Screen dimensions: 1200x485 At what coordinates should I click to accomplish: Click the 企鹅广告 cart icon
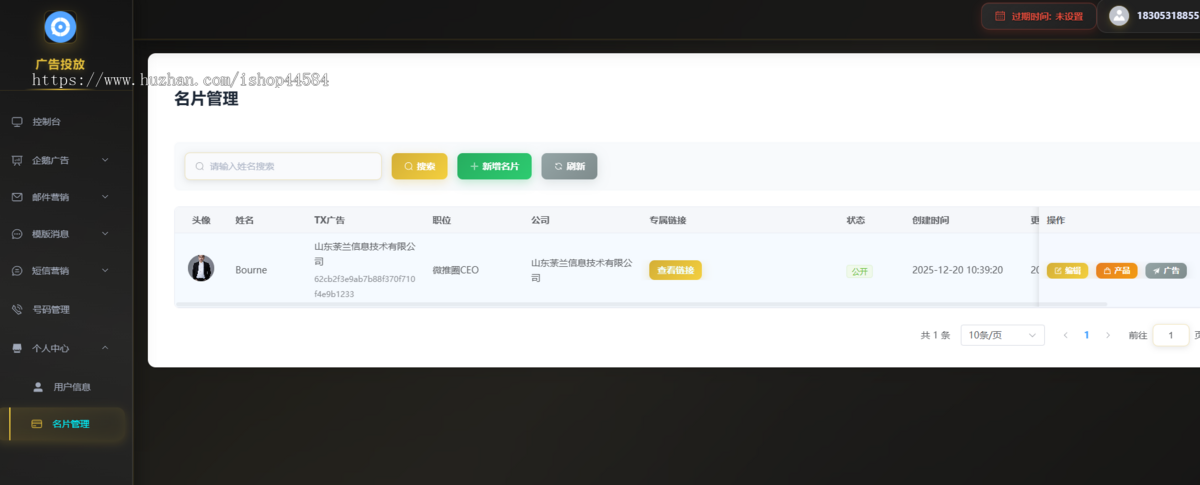click(17, 160)
